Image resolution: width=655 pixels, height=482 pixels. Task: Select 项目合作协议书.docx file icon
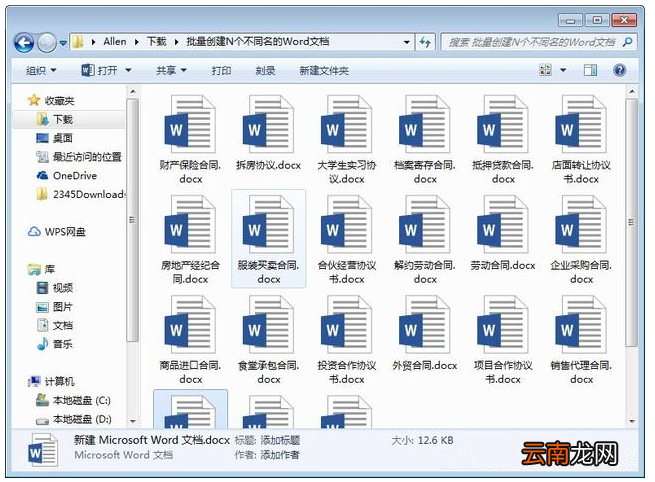(503, 325)
